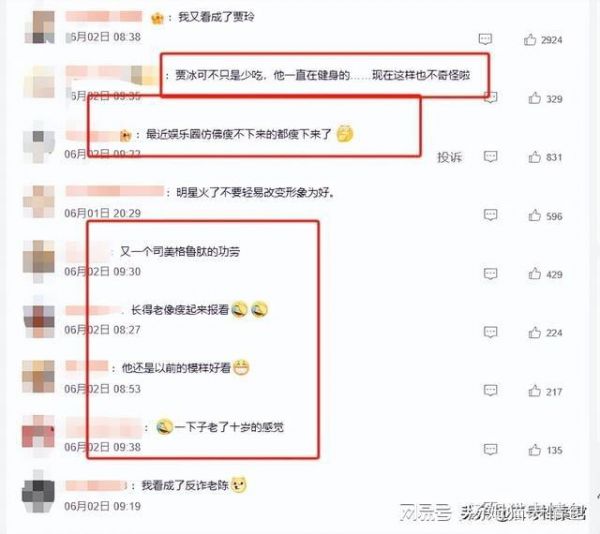Click thumbs-up on the 831-like comment
Viewport: 600px width, 534px height.
535,157
